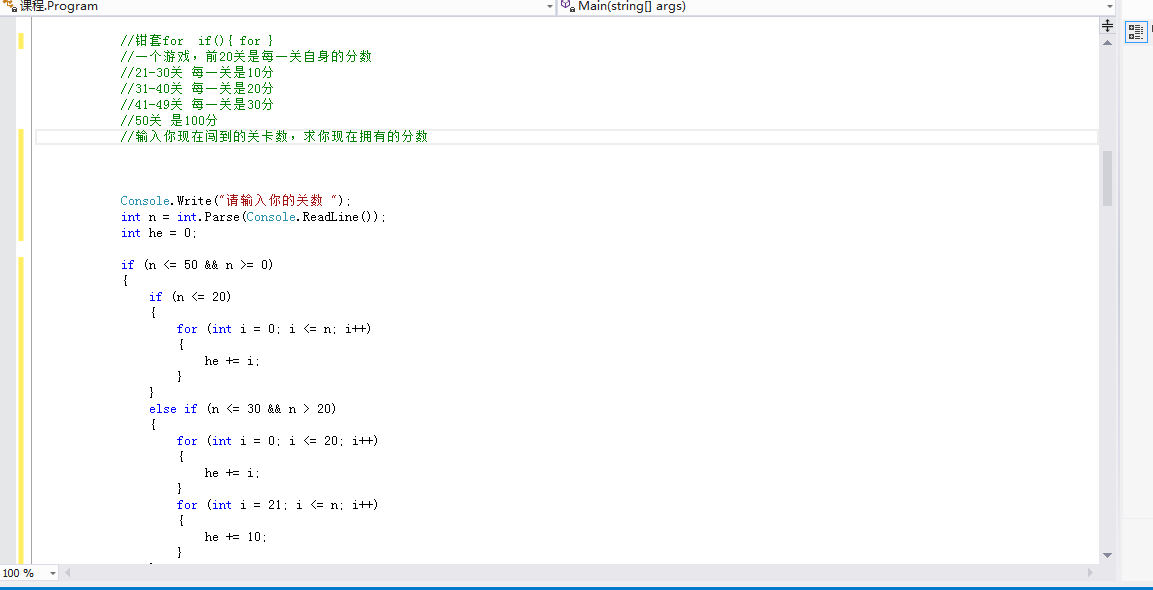Click the Console.Write("请输入你的关数") line
Viewport: 1153px width, 590px height.
(x=236, y=201)
